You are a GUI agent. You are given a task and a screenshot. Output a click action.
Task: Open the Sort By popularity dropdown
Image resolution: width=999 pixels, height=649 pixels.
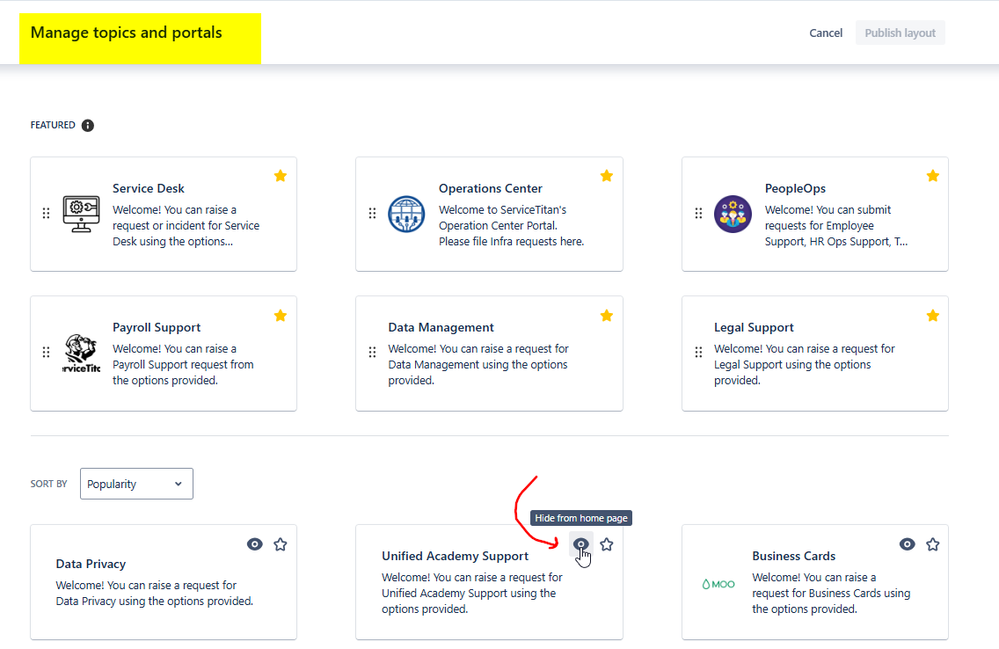(136, 483)
